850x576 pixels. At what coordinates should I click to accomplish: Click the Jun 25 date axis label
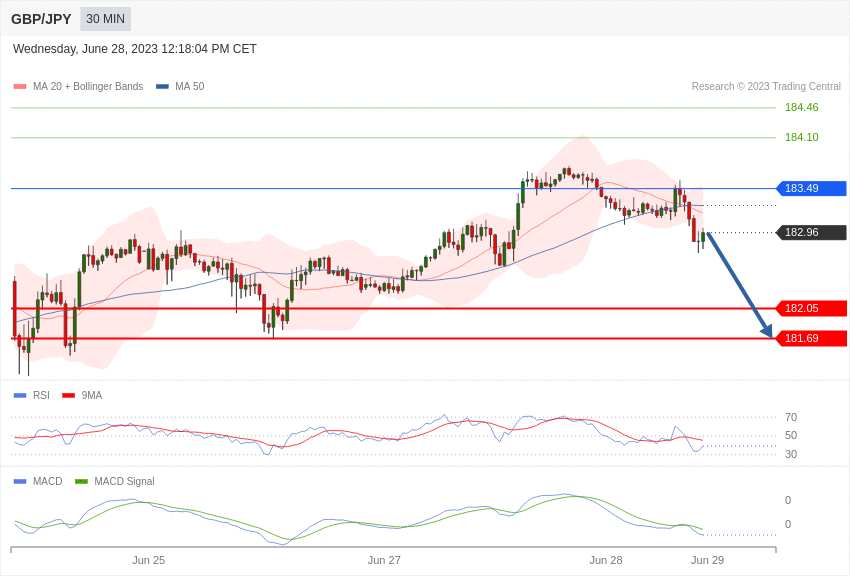click(x=149, y=560)
